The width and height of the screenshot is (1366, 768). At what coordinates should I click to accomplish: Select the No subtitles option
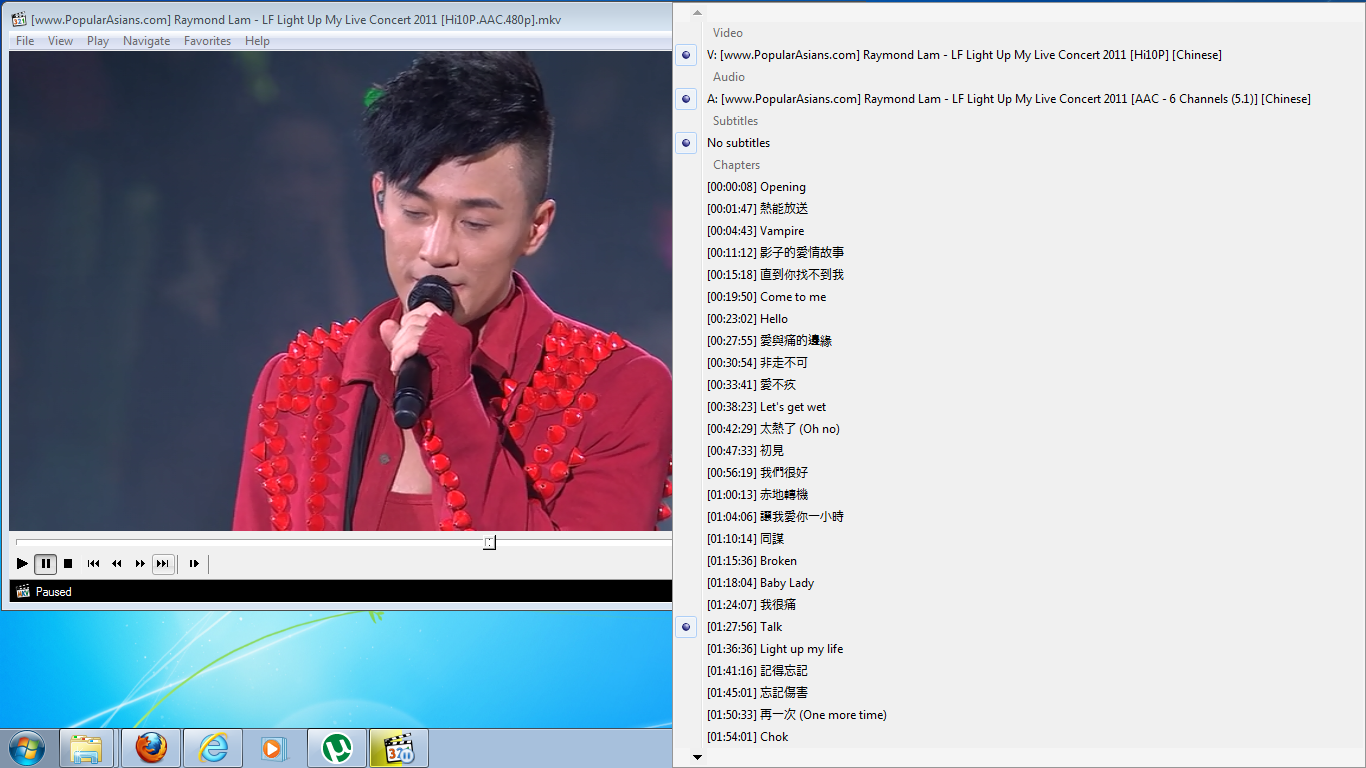pyautogui.click(x=1019, y=143)
